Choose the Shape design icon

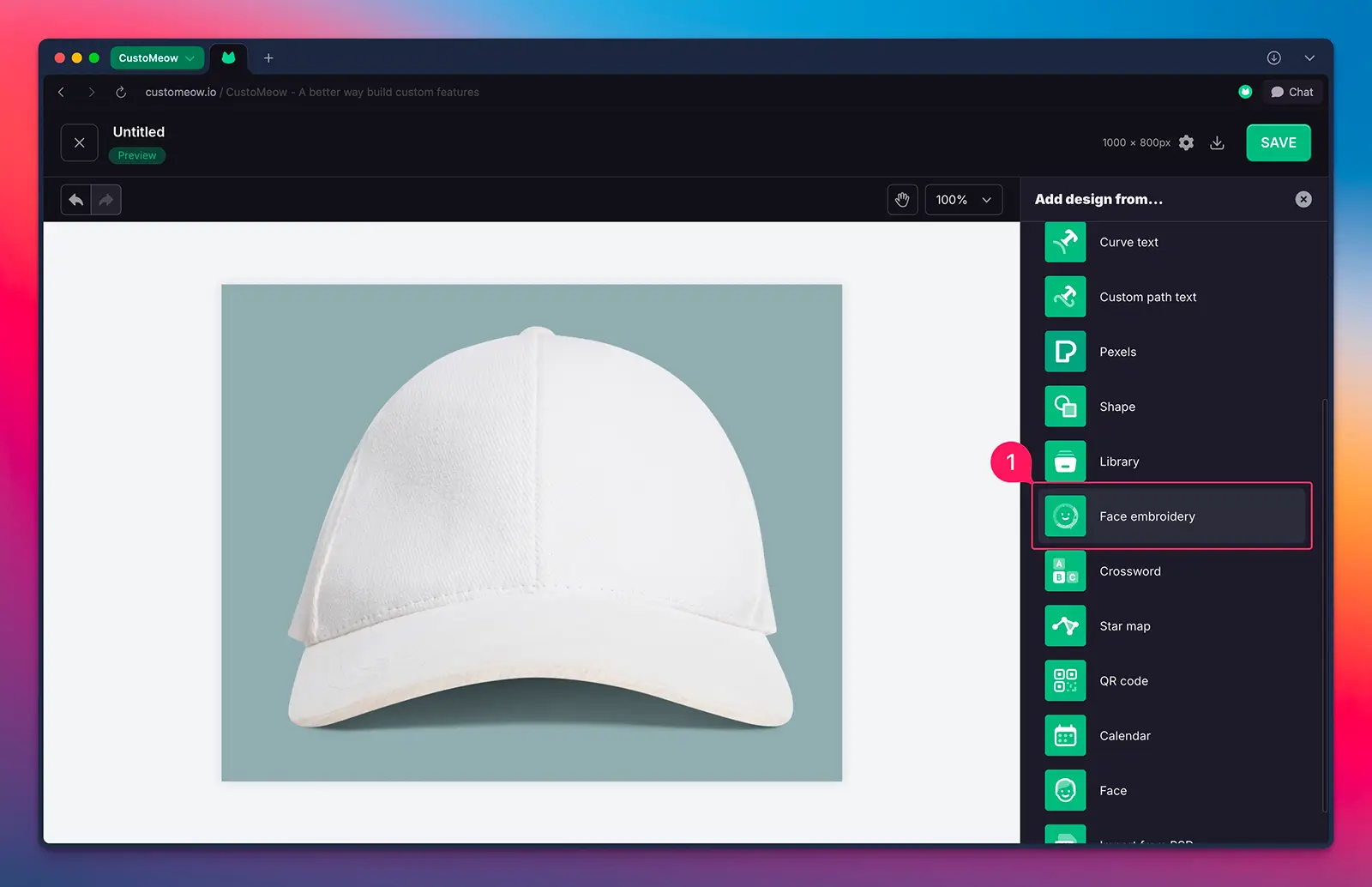coord(1065,407)
